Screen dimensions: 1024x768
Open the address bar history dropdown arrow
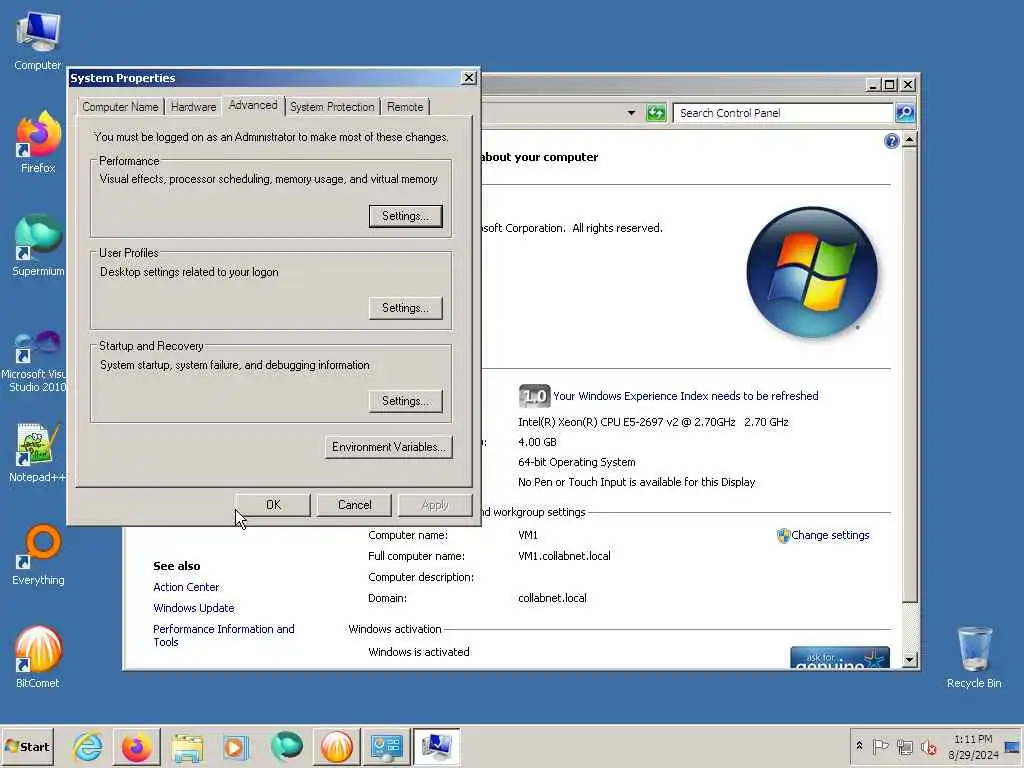point(631,113)
